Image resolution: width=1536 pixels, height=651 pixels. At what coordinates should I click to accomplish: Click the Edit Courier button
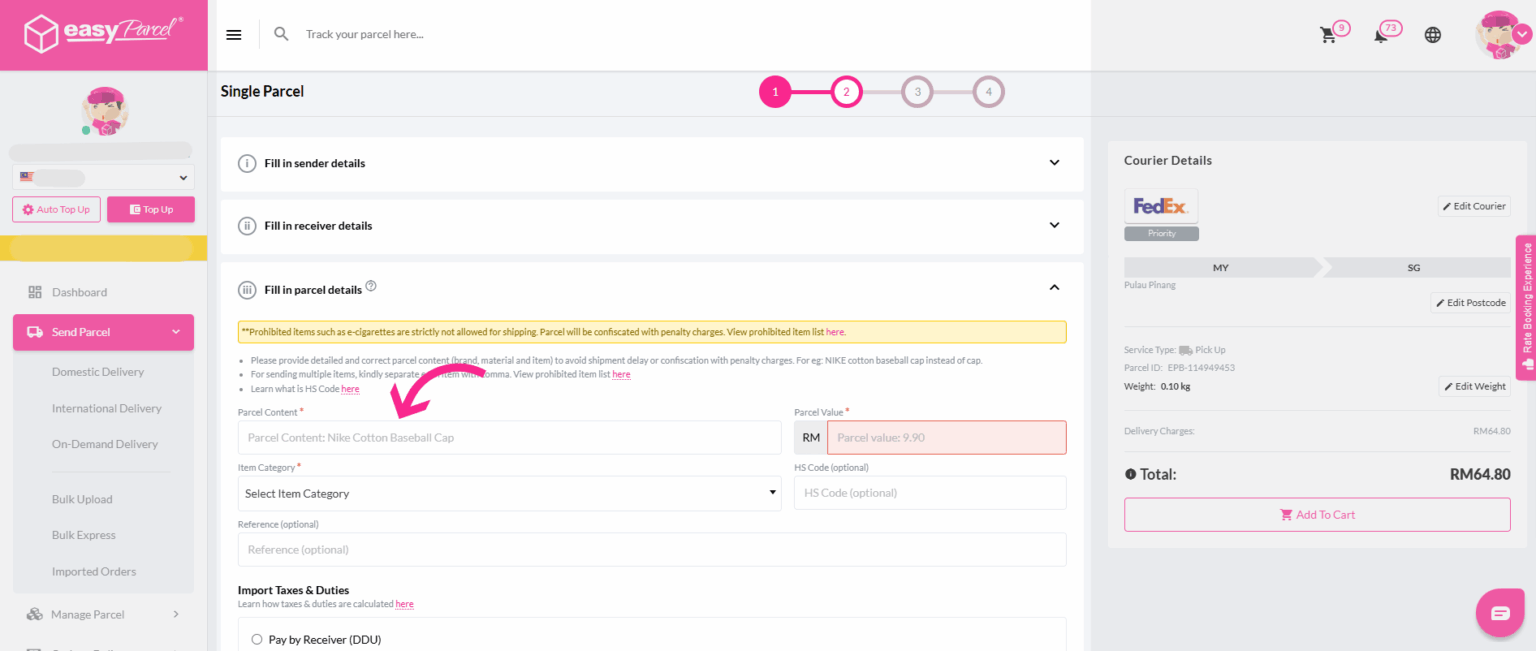click(1474, 206)
